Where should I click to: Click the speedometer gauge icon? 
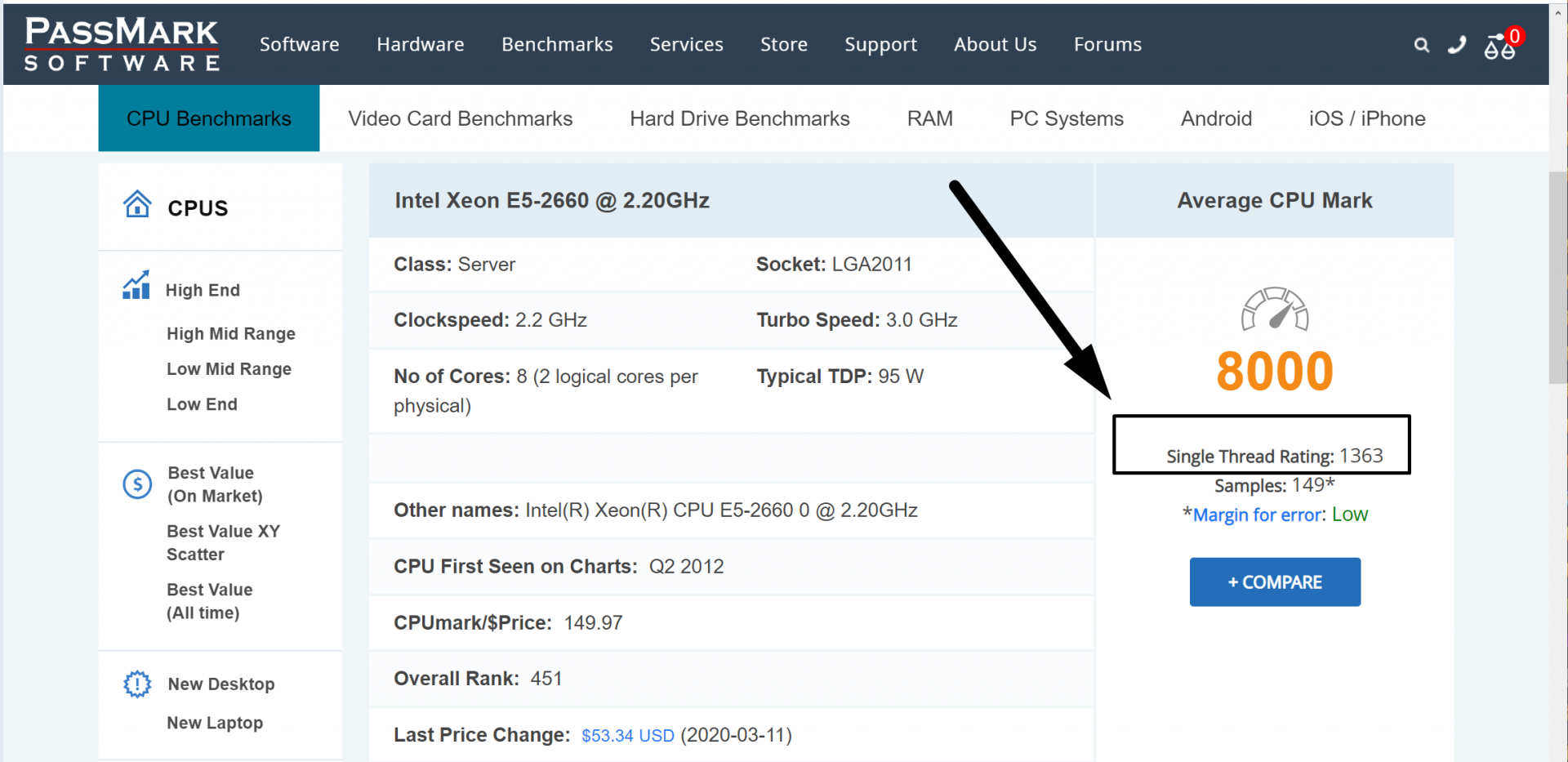point(1275,309)
